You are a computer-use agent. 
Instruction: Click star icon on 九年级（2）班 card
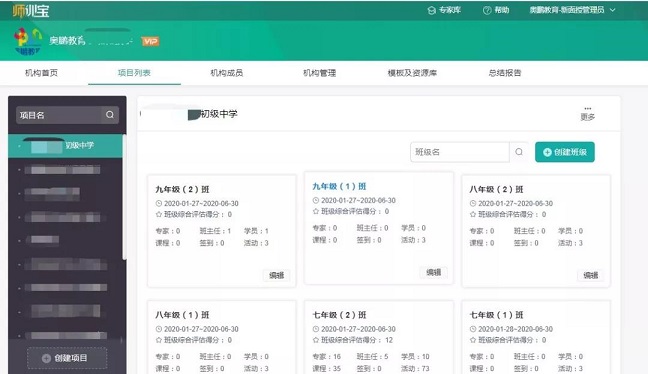(159, 214)
